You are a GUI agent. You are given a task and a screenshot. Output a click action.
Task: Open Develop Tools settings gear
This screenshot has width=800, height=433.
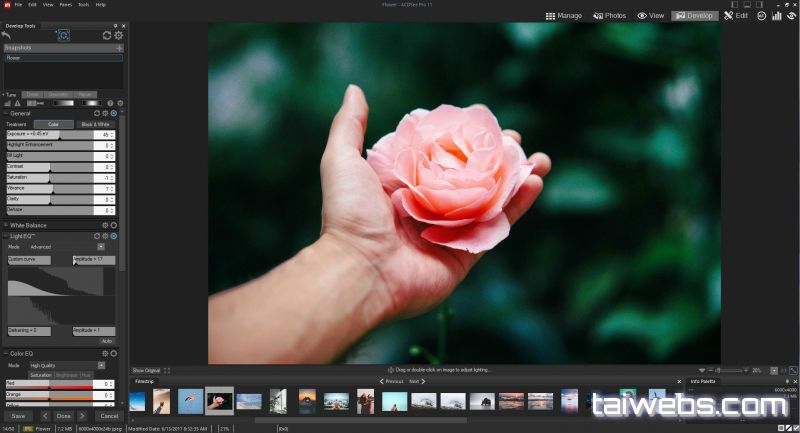[x=119, y=35]
